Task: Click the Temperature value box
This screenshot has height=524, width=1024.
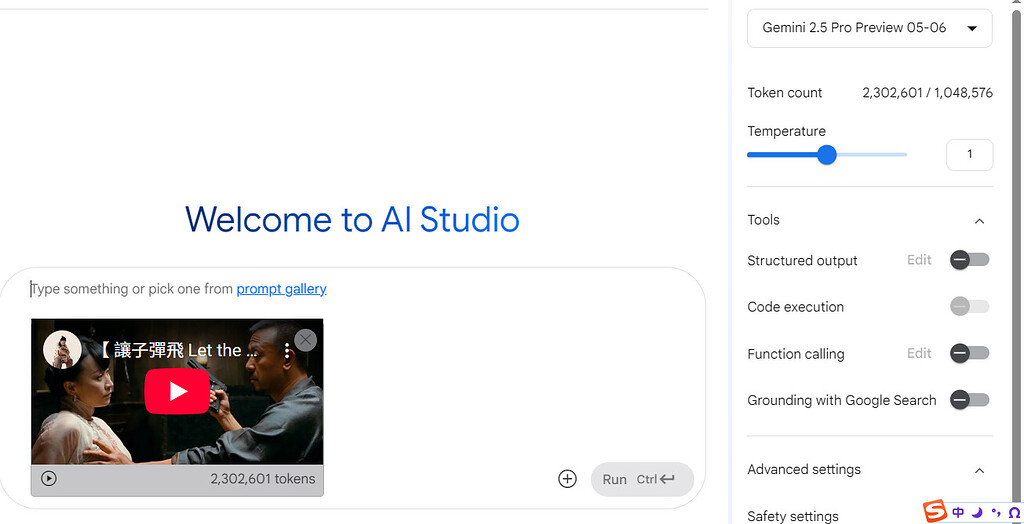Action: coord(969,155)
